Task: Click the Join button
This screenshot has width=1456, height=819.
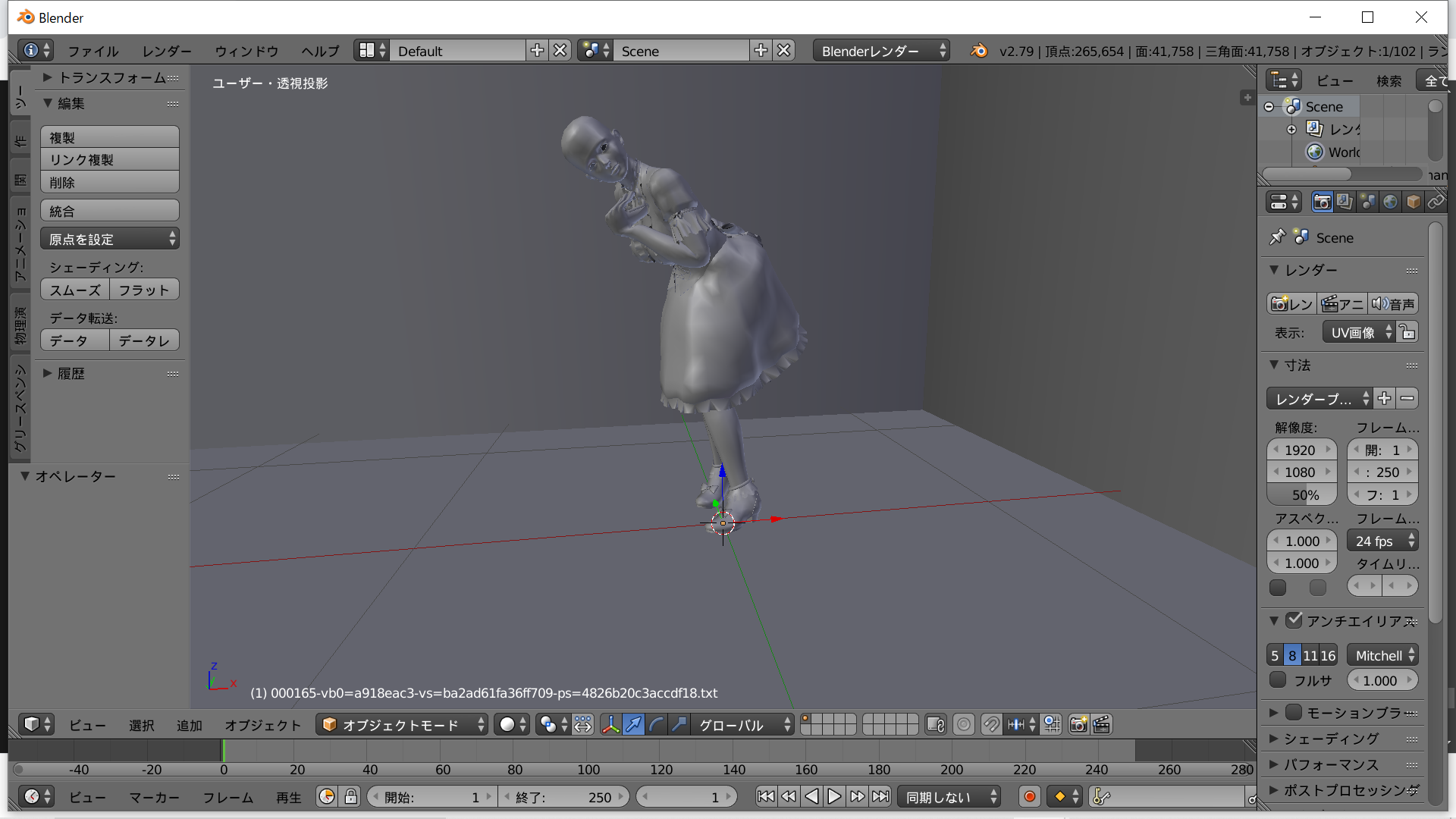Action: point(109,211)
